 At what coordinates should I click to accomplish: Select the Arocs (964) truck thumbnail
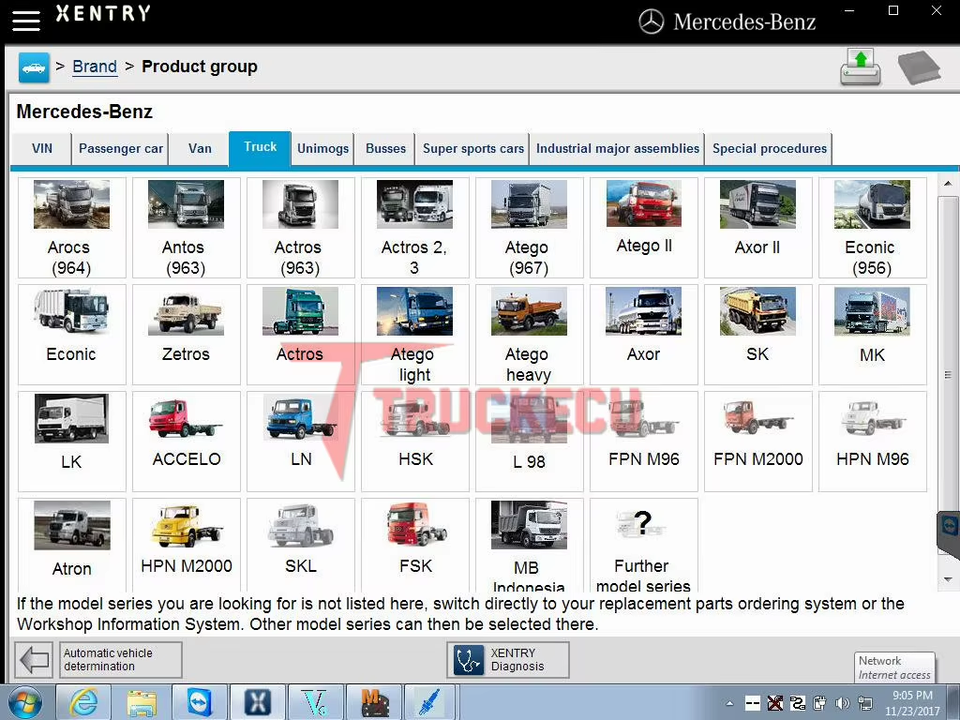pyautogui.click(x=72, y=228)
